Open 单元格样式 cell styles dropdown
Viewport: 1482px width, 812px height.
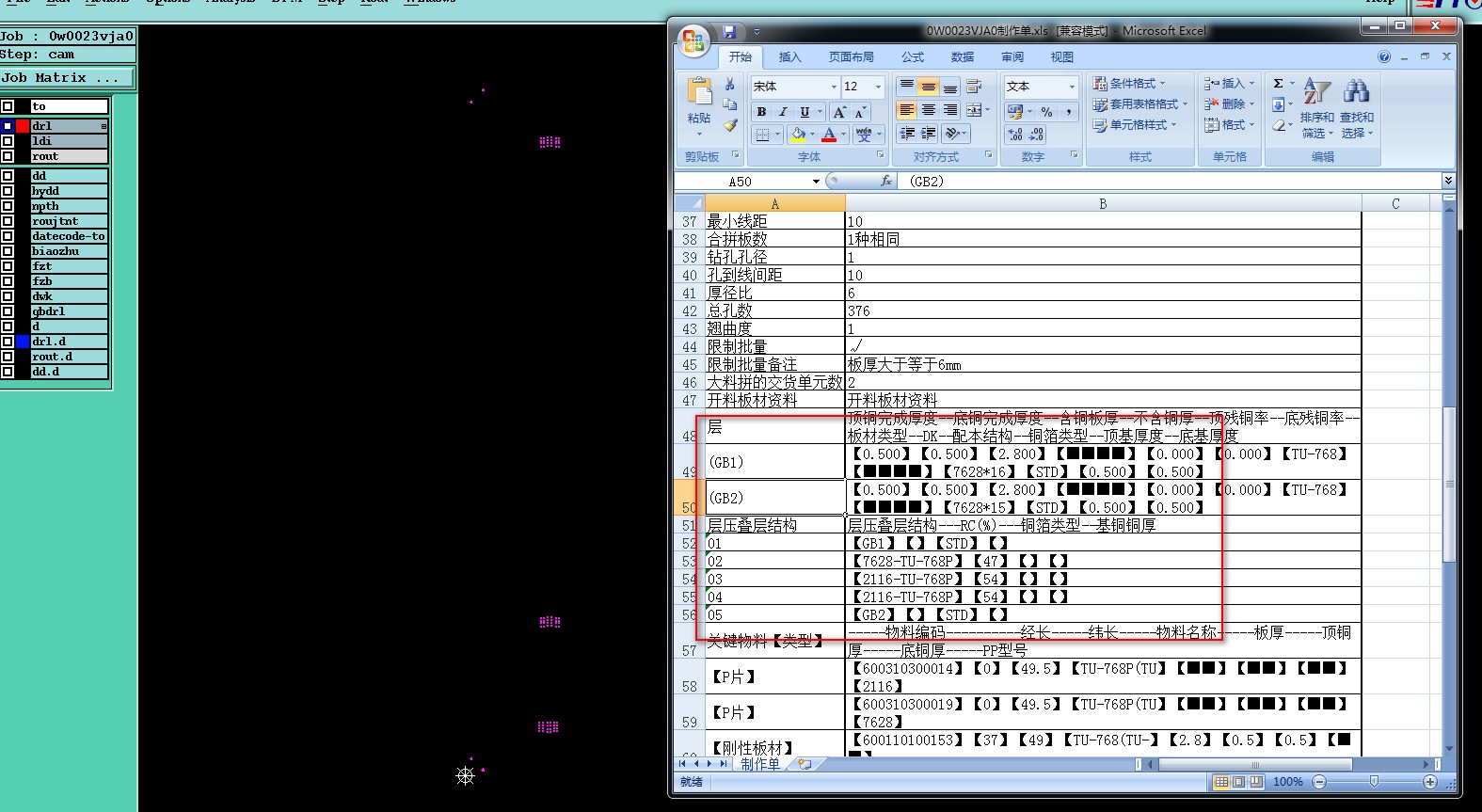click(1135, 125)
